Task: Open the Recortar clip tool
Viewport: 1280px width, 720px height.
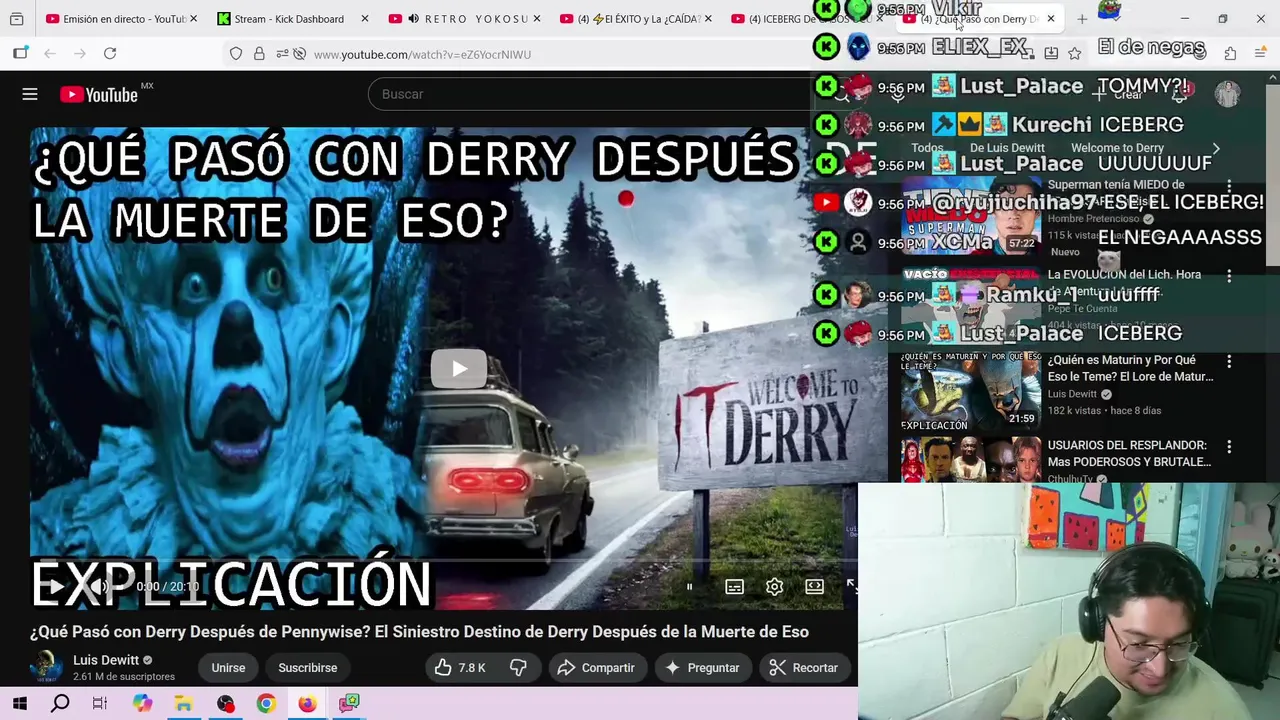Action: pos(804,668)
